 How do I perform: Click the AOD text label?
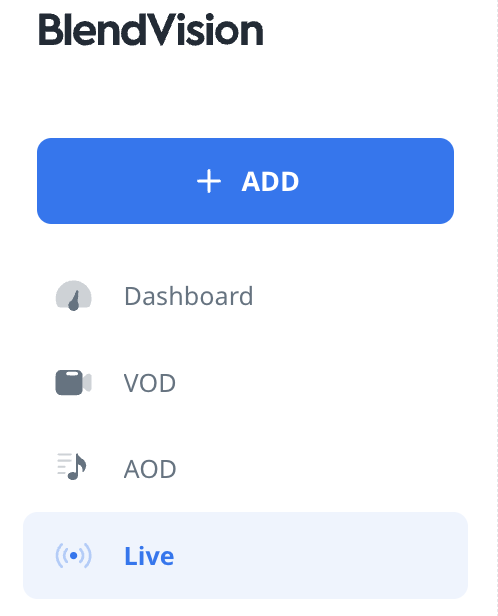coord(150,469)
